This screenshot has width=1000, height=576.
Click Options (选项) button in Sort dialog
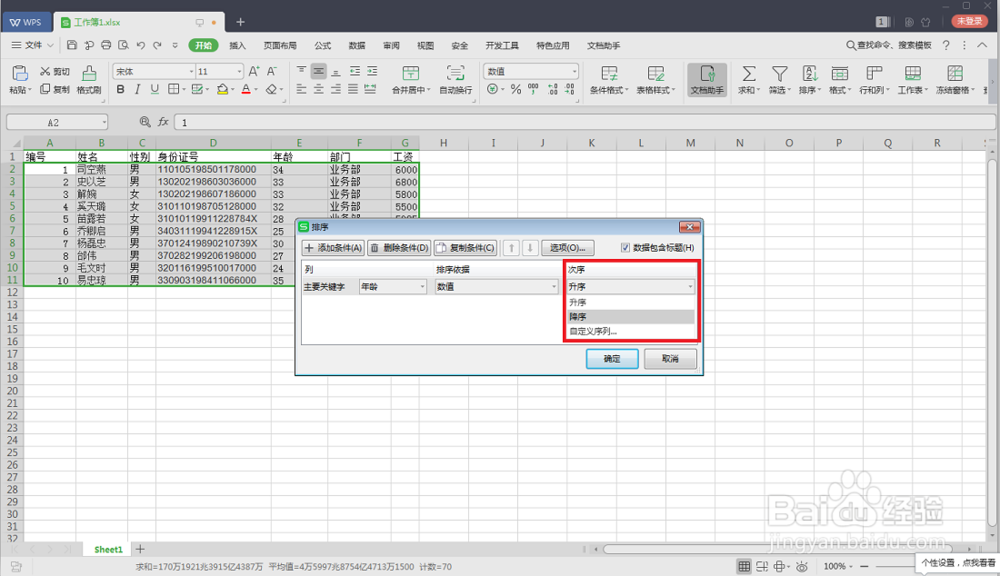coord(568,247)
